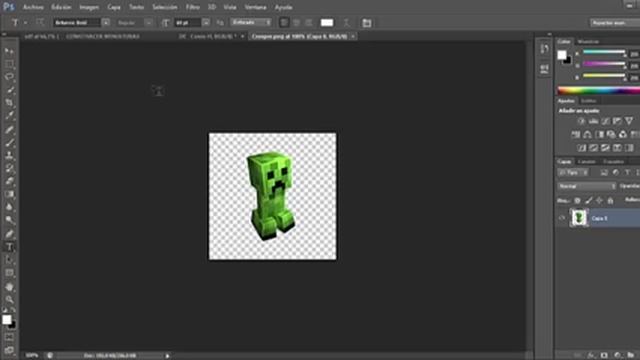Open the History collapsed panel icon
Image resolution: width=640 pixels, height=360 pixels.
[544, 49]
